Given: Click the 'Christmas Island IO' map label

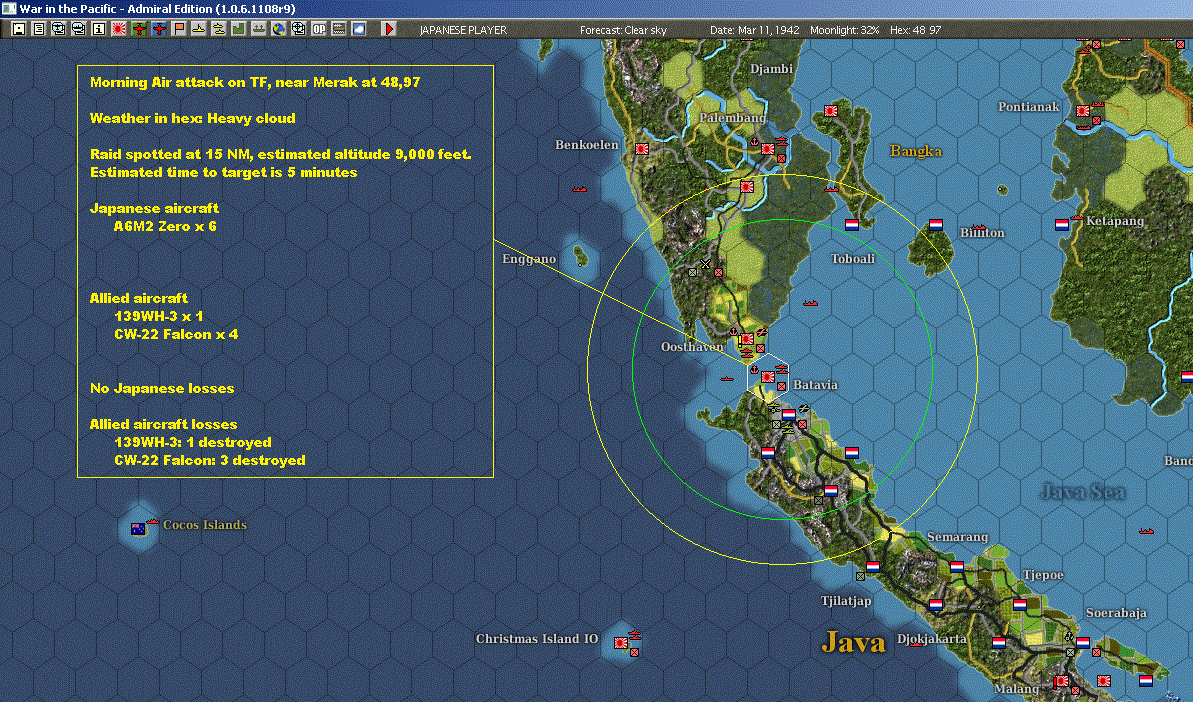Looking at the screenshot, I should [536, 639].
